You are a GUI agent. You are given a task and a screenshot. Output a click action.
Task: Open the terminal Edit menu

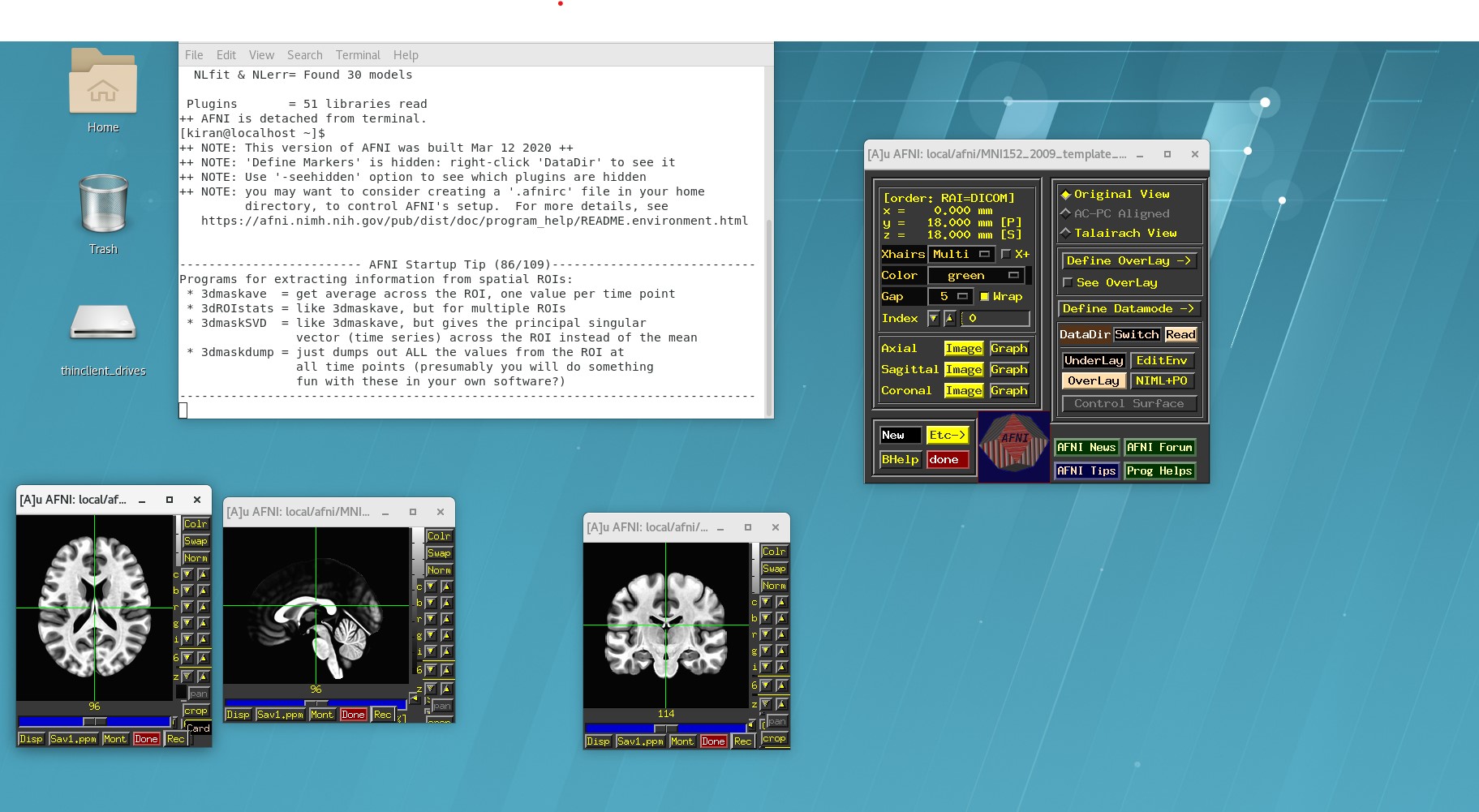(226, 55)
